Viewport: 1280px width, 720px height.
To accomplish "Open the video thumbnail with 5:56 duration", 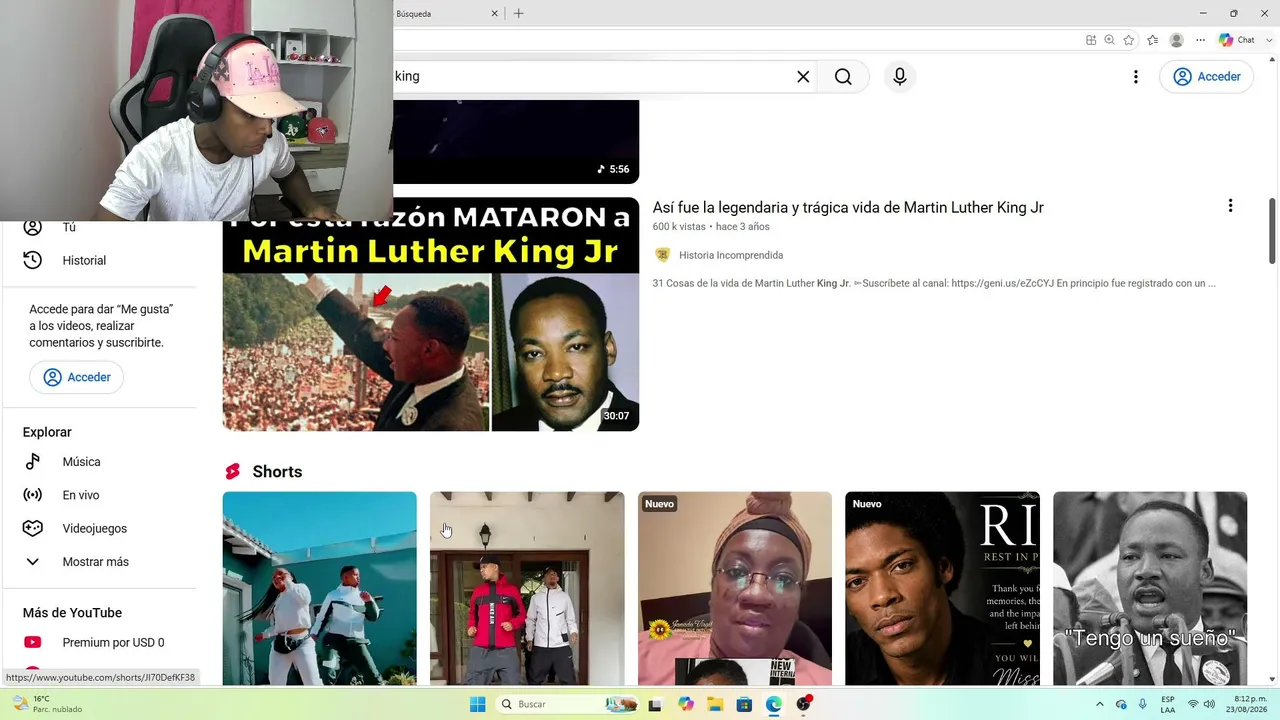I will 516,141.
